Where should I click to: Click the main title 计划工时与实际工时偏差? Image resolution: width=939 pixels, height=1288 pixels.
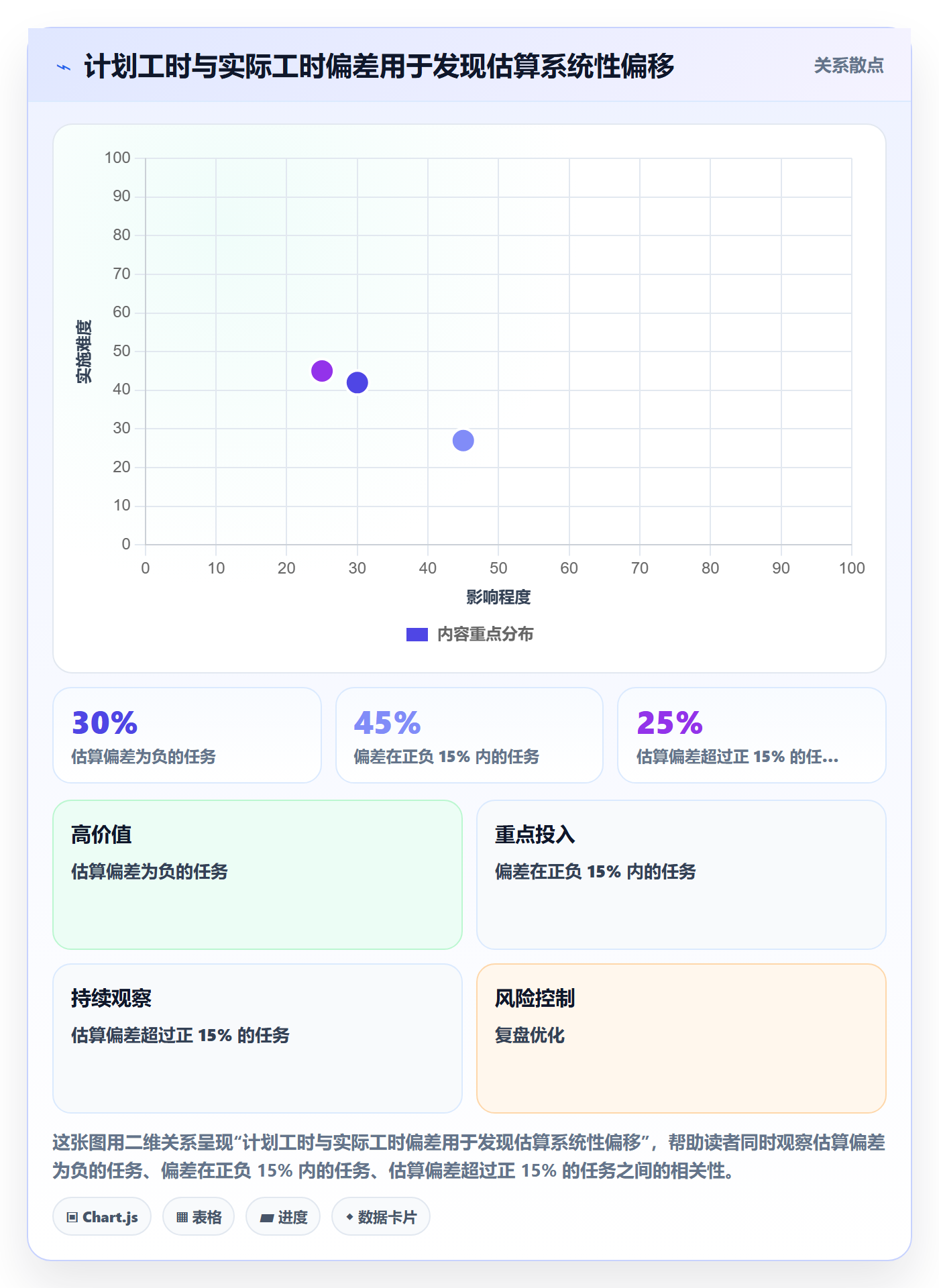pos(379,66)
